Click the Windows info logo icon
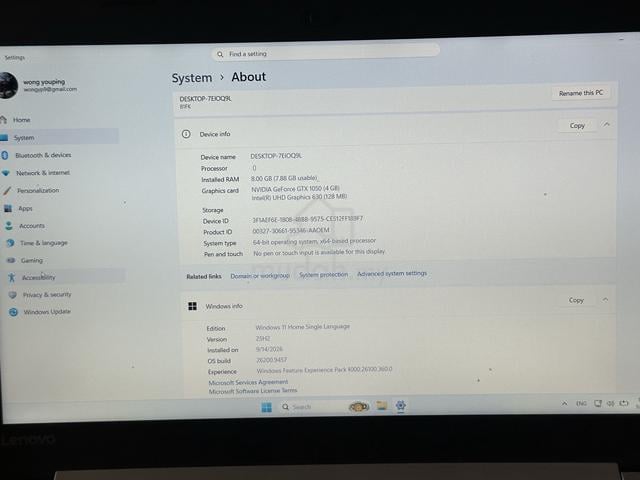The image size is (640, 480). point(193,306)
